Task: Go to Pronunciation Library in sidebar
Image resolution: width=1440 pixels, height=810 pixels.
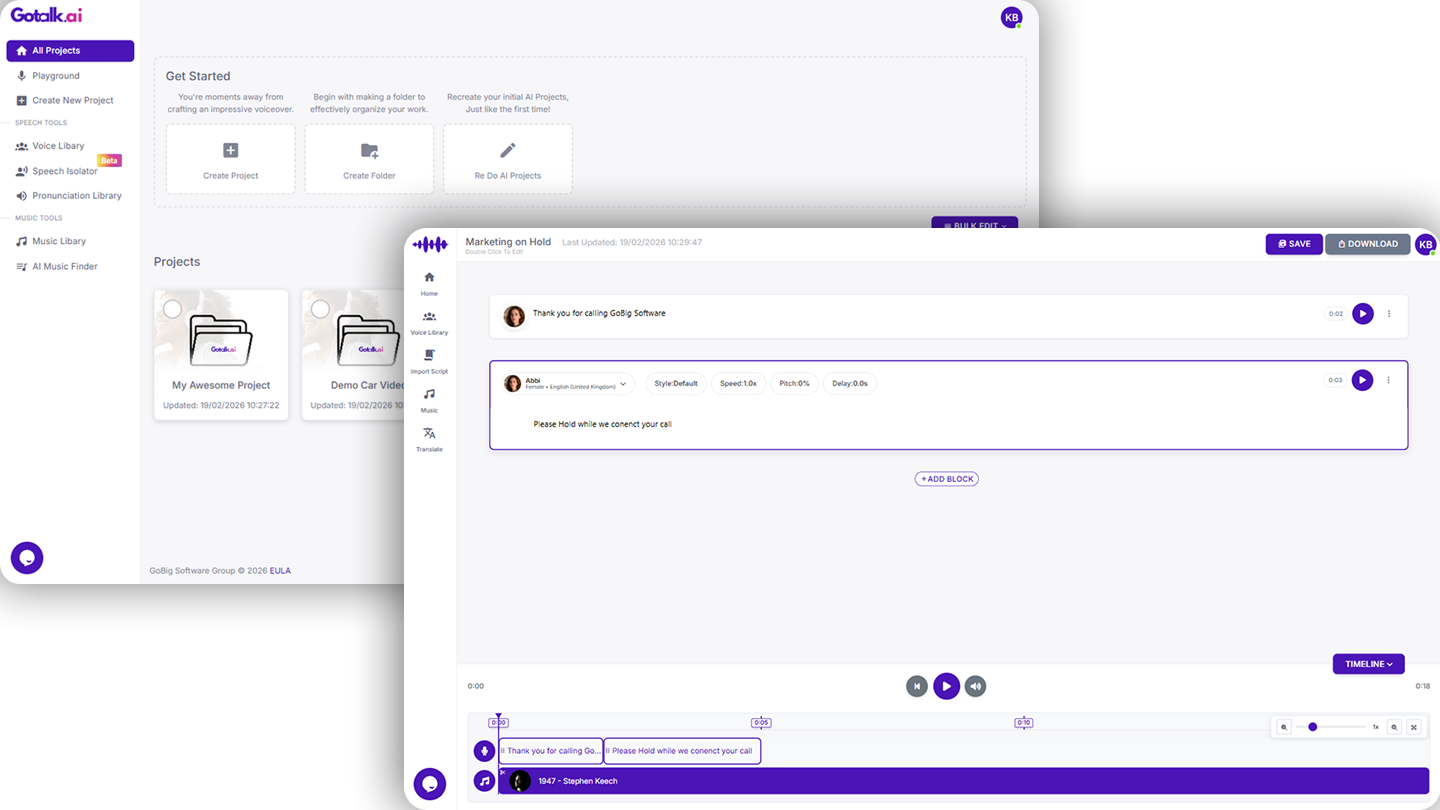Action: tap(76, 196)
